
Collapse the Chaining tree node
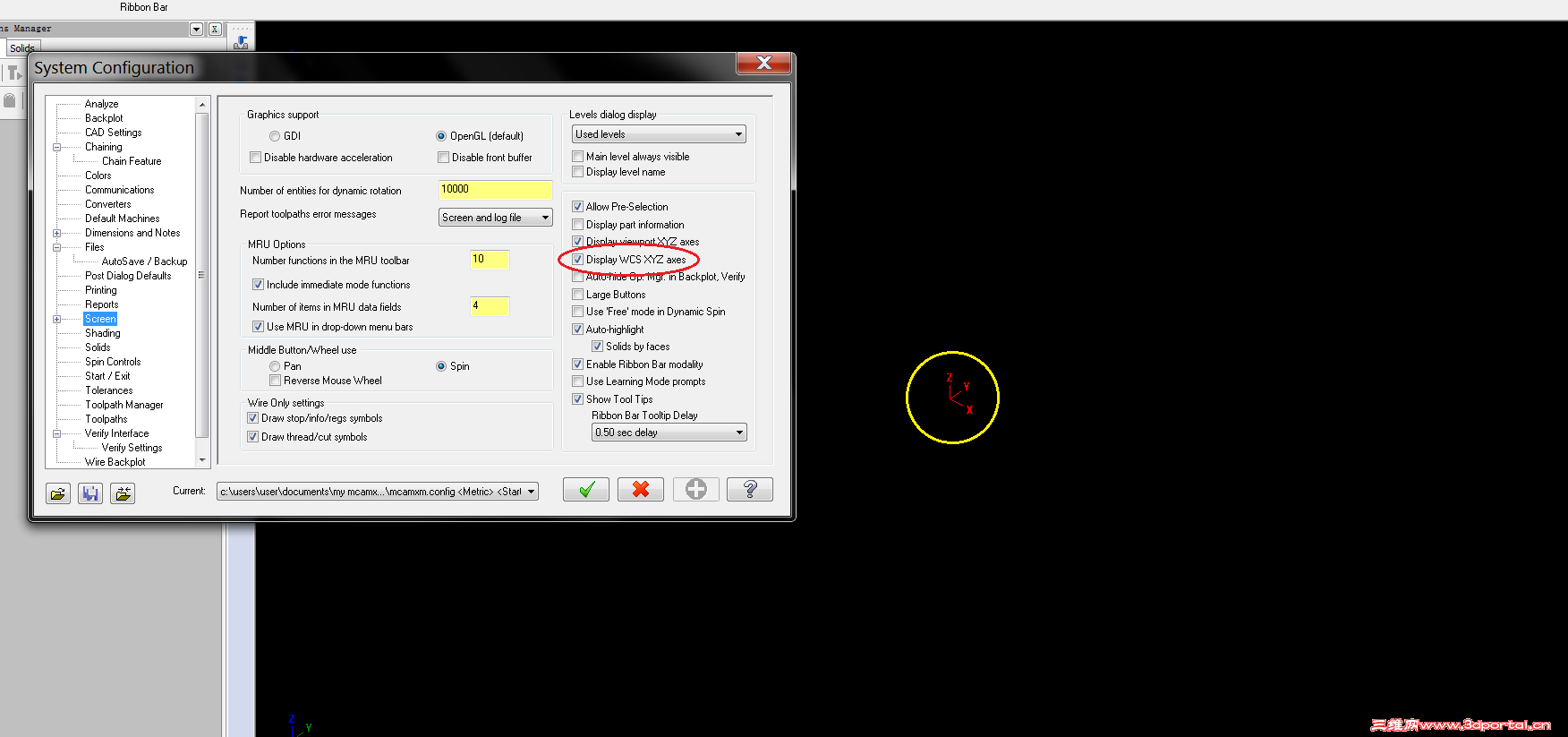click(57, 147)
